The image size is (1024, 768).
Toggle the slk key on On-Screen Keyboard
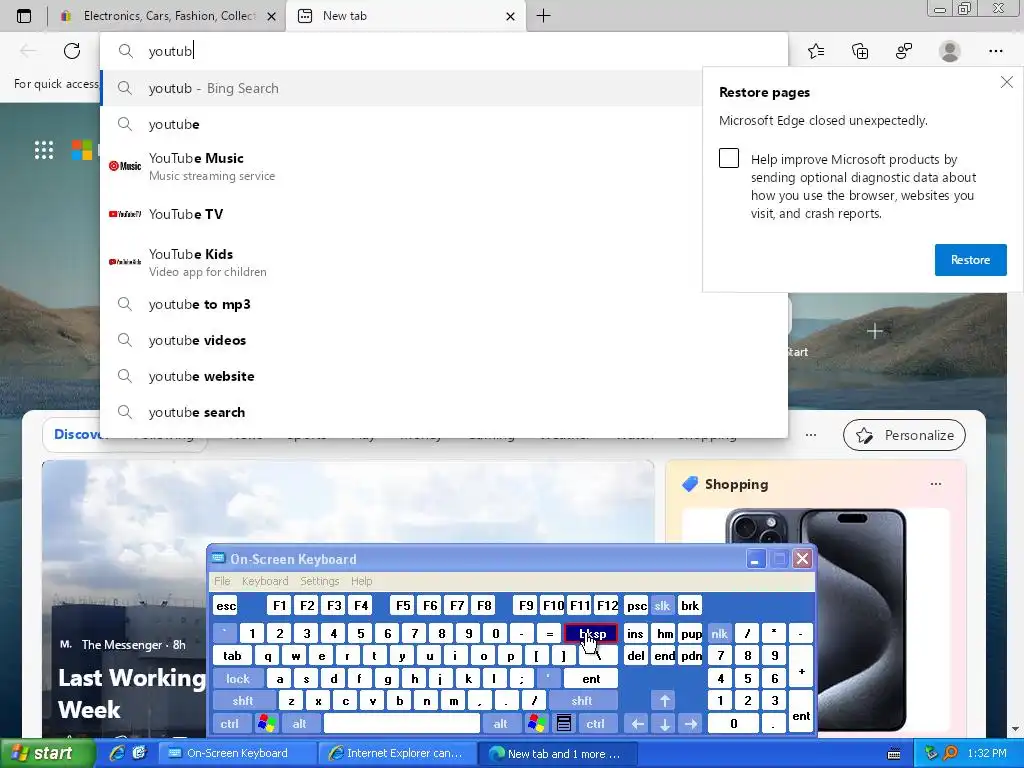coord(662,606)
